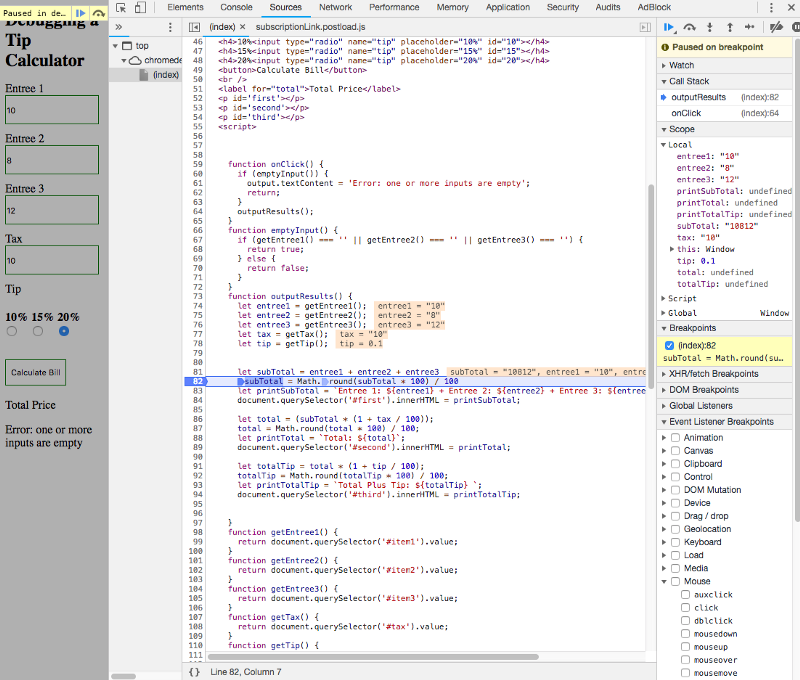The height and width of the screenshot is (680, 800).
Task: Enable the auxclick mouse event checkbox
Action: (x=685, y=594)
